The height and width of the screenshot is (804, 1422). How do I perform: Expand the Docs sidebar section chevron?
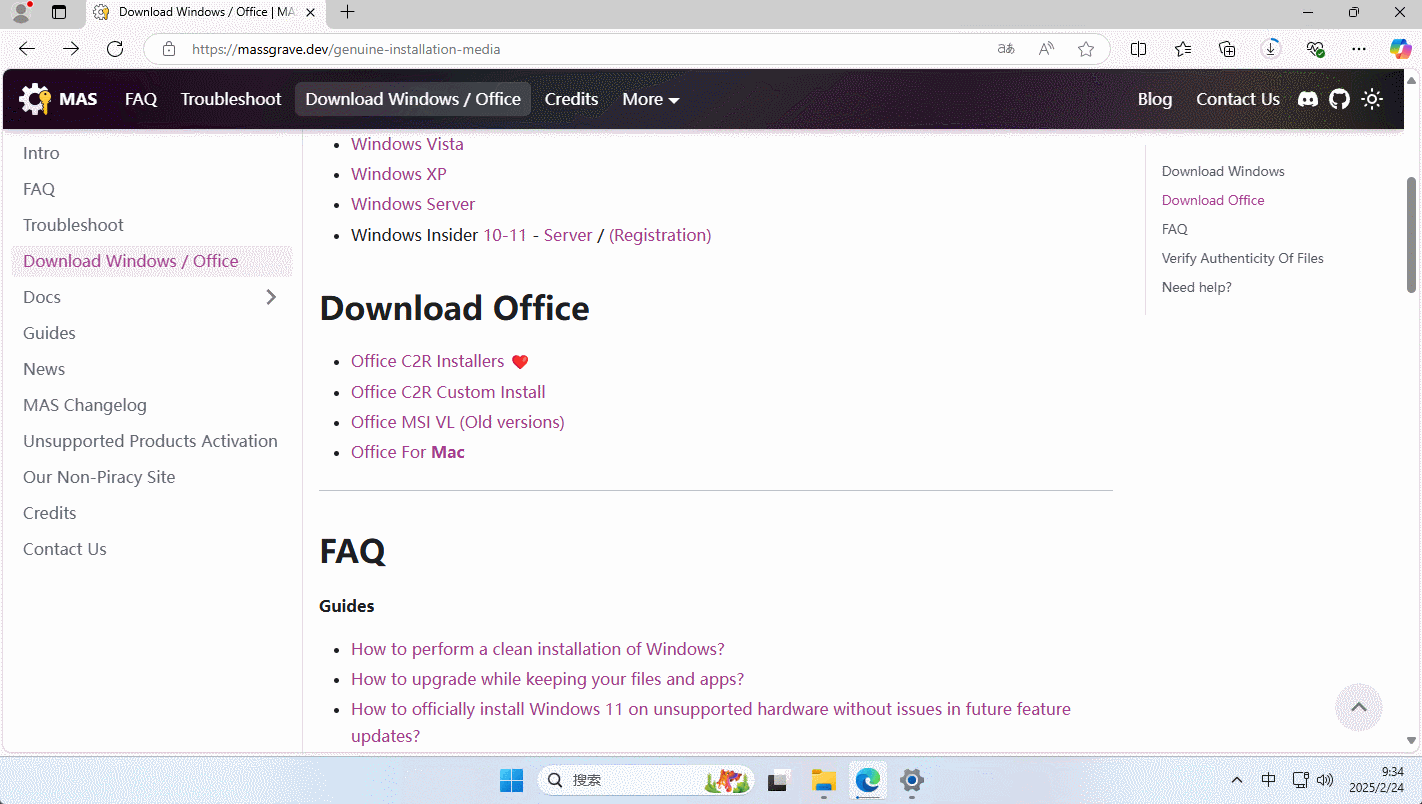click(x=271, y=297)
